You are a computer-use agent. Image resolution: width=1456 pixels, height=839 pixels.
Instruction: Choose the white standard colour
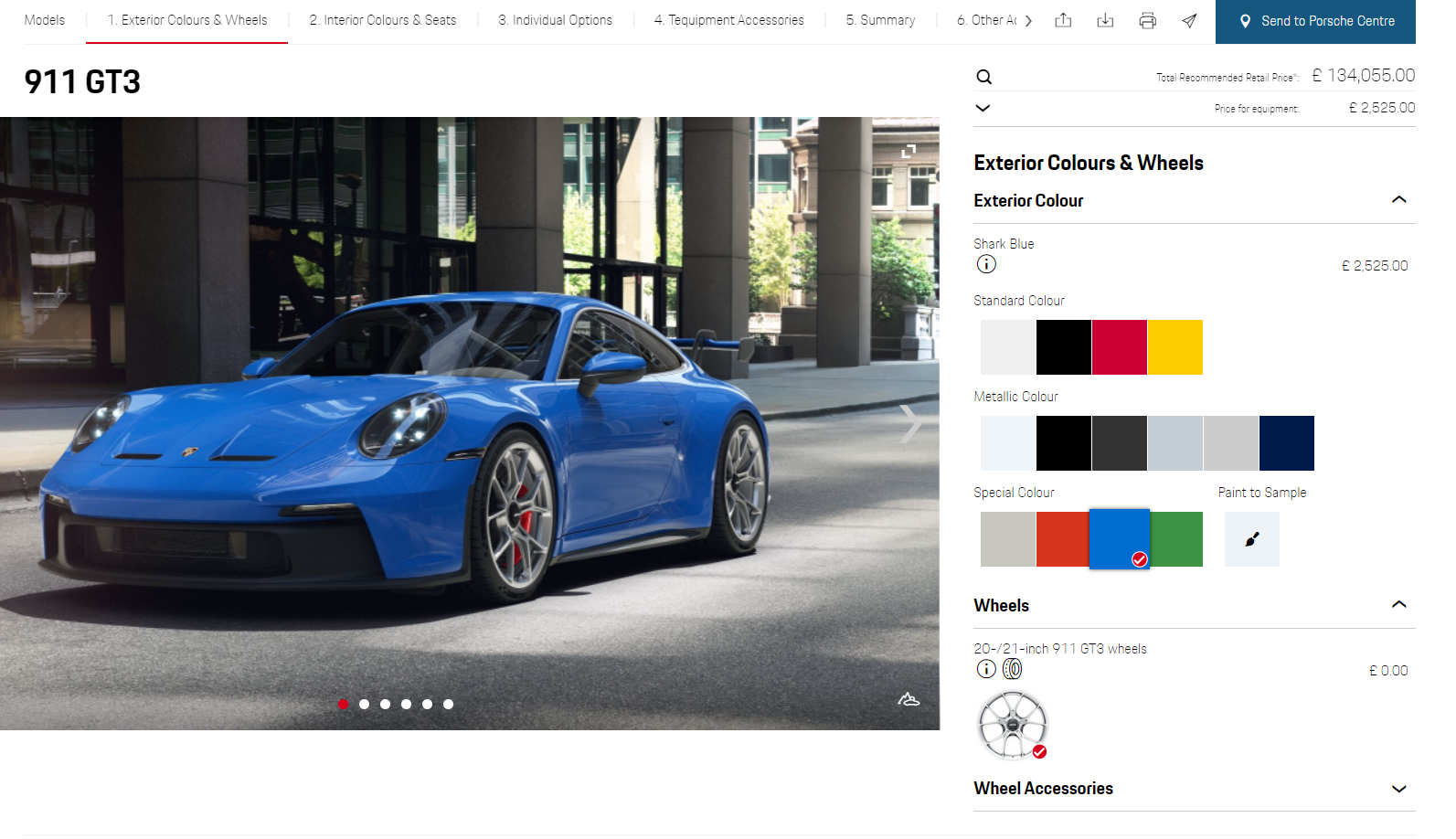(1008, 347)
